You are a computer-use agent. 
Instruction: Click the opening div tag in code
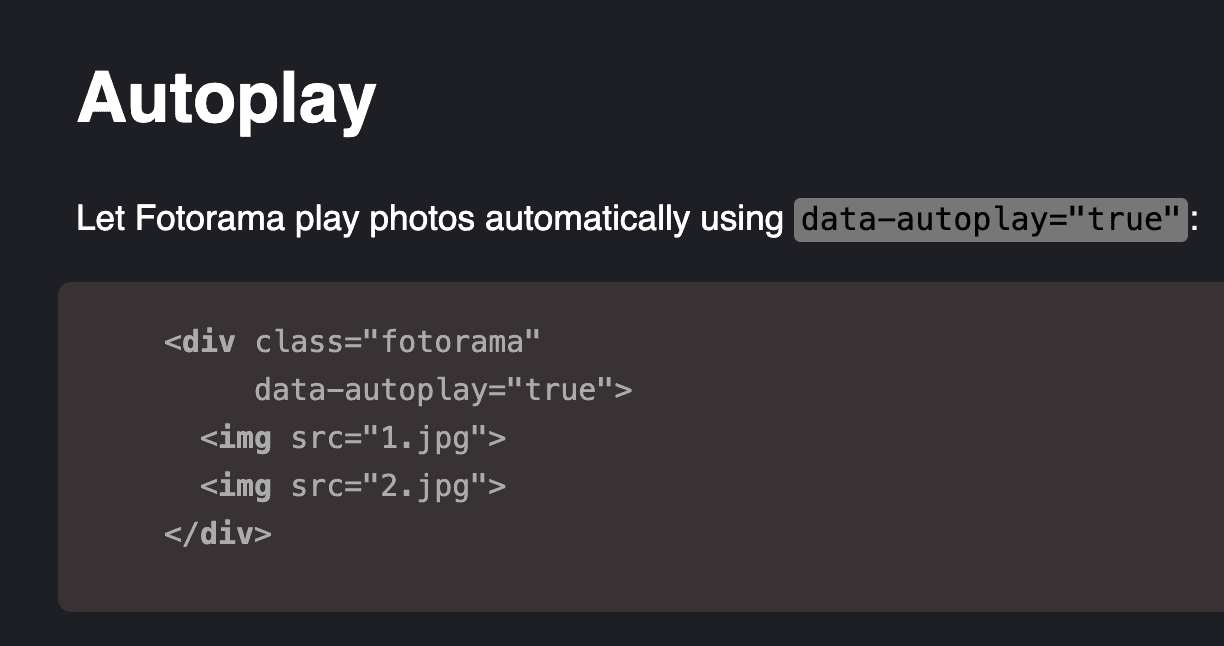click(x=200, y=342)
